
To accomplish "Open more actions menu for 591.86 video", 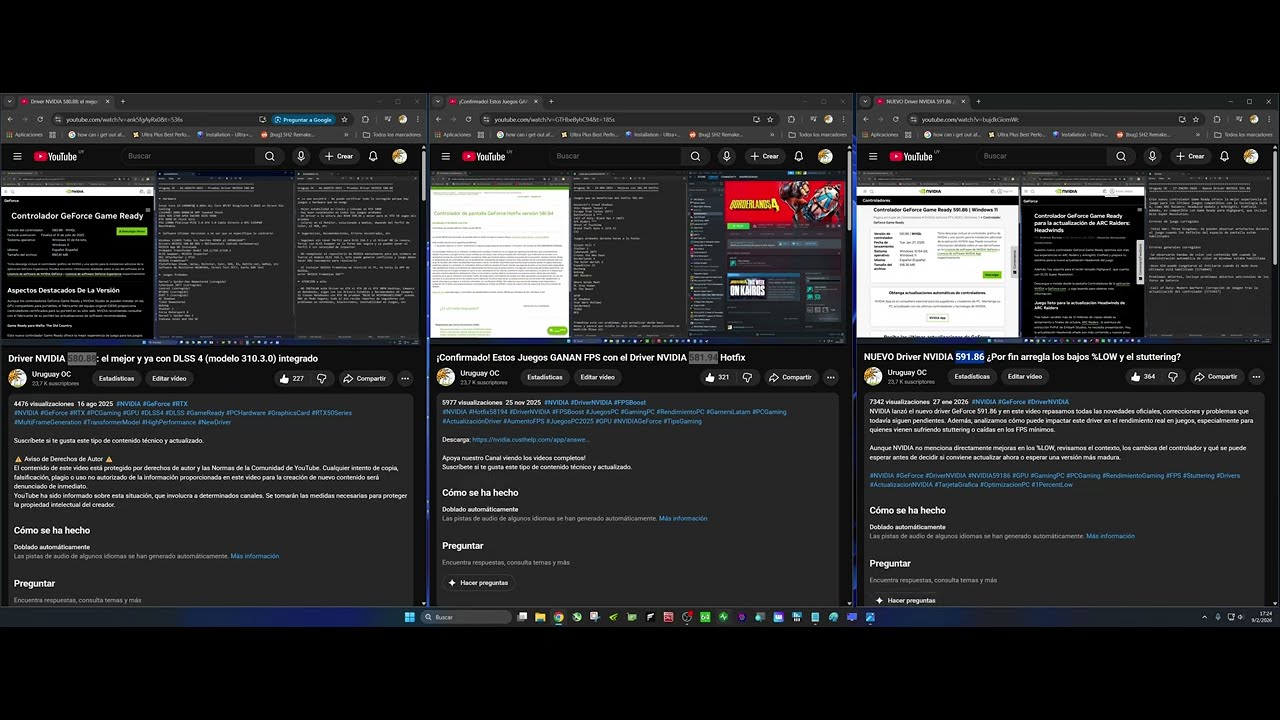I will [1257, 377].
